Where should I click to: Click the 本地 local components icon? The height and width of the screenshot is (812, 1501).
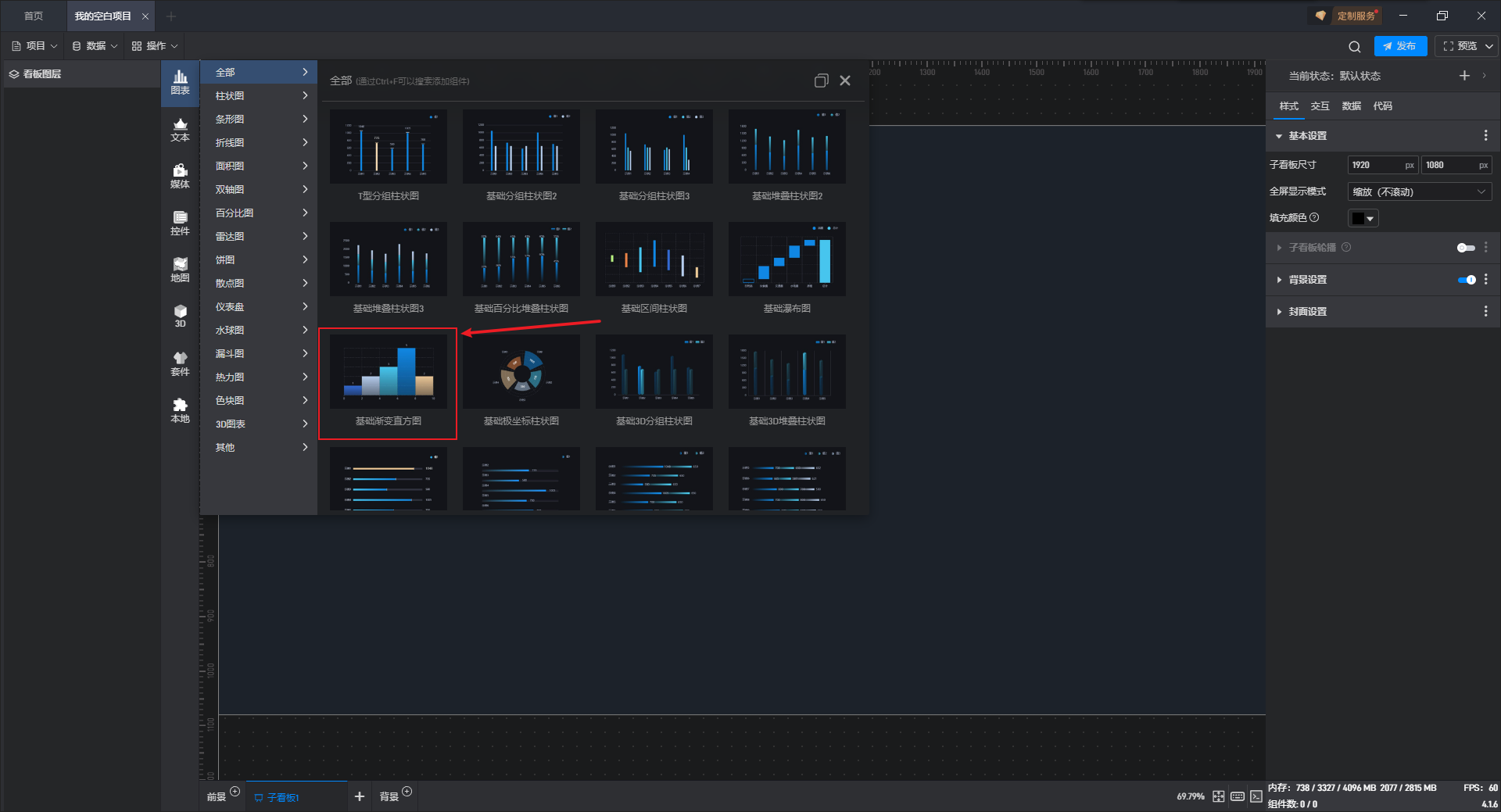180,410
